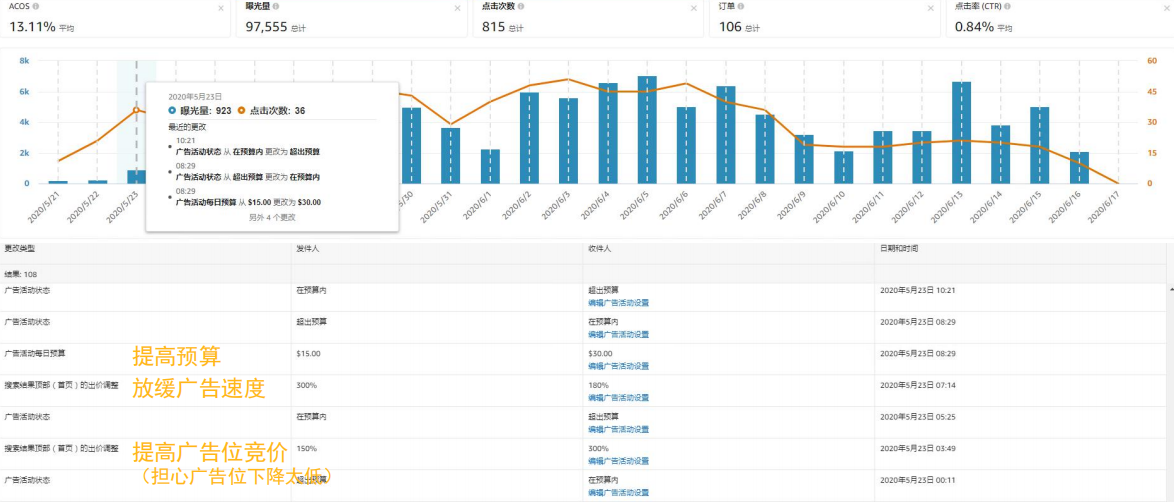Select the blue bar for 2020/6/7

click(x=726, y=135)
